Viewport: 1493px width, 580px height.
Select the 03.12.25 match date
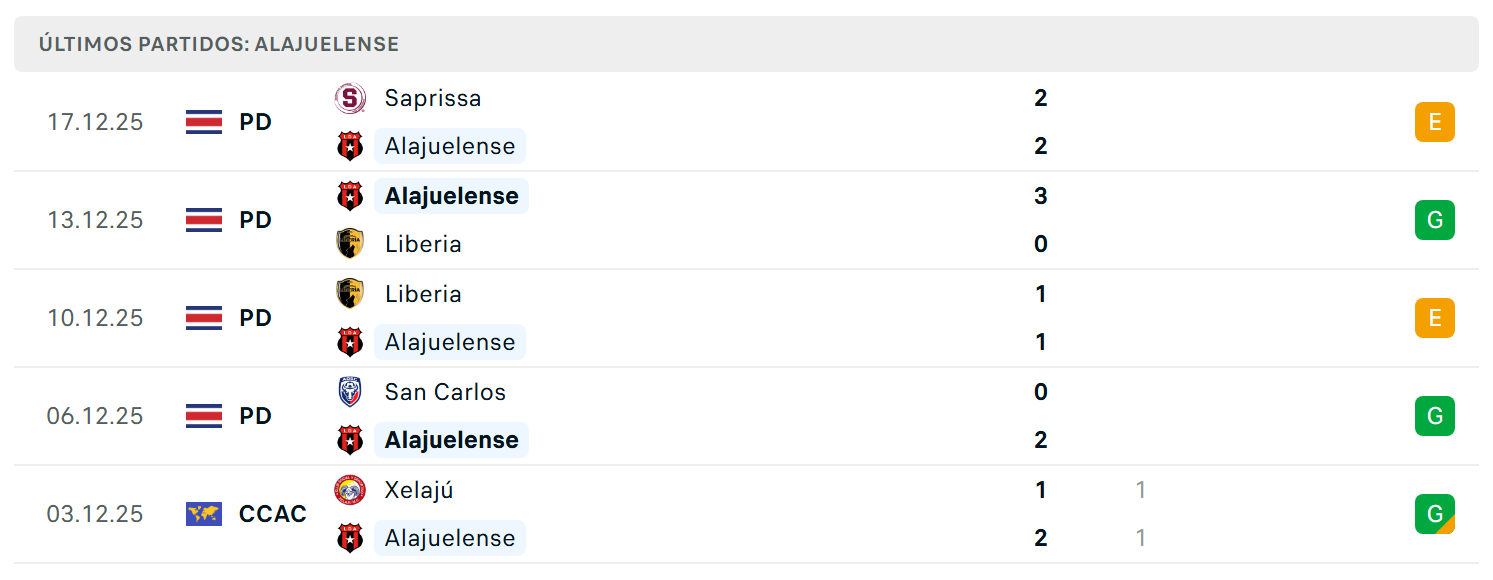[x=95, y=514]
